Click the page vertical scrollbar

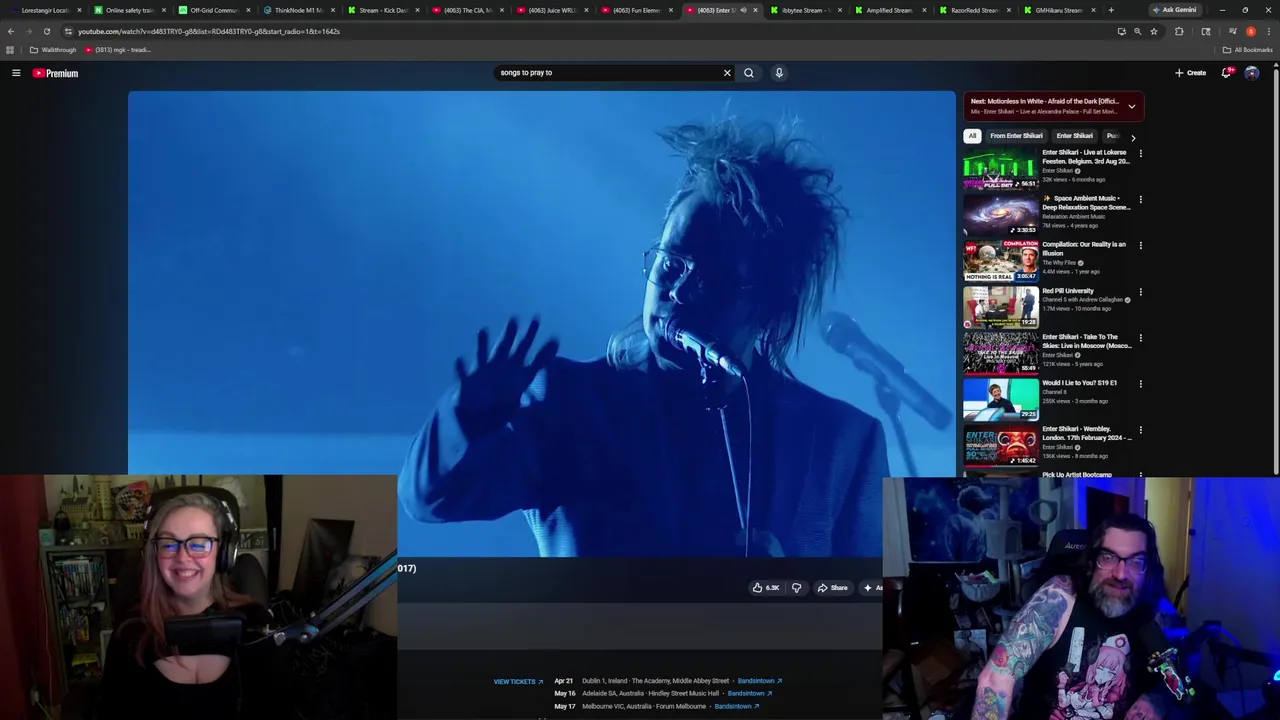tap(1275, 270)
